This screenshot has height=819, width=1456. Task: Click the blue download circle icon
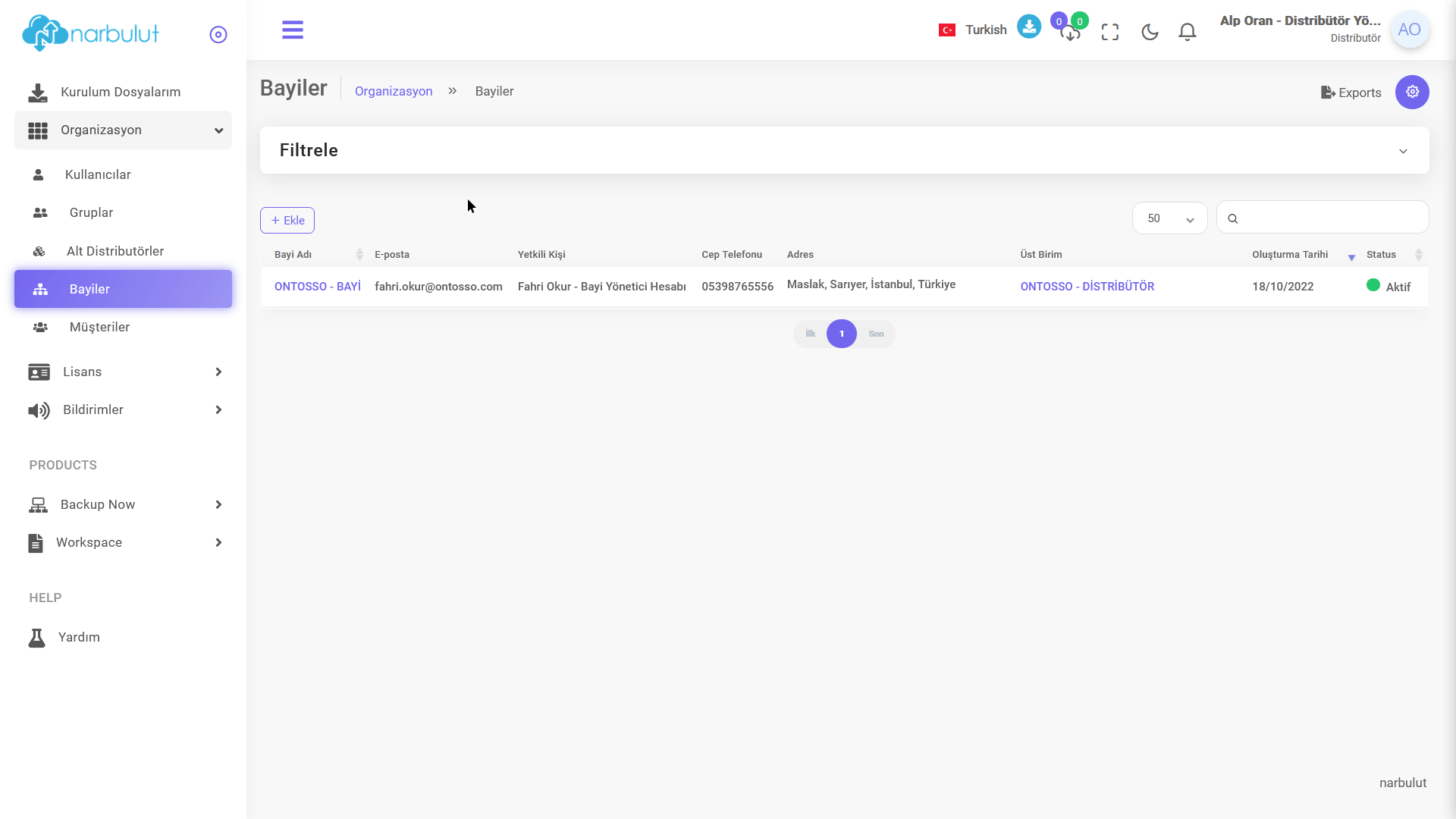1029,27
